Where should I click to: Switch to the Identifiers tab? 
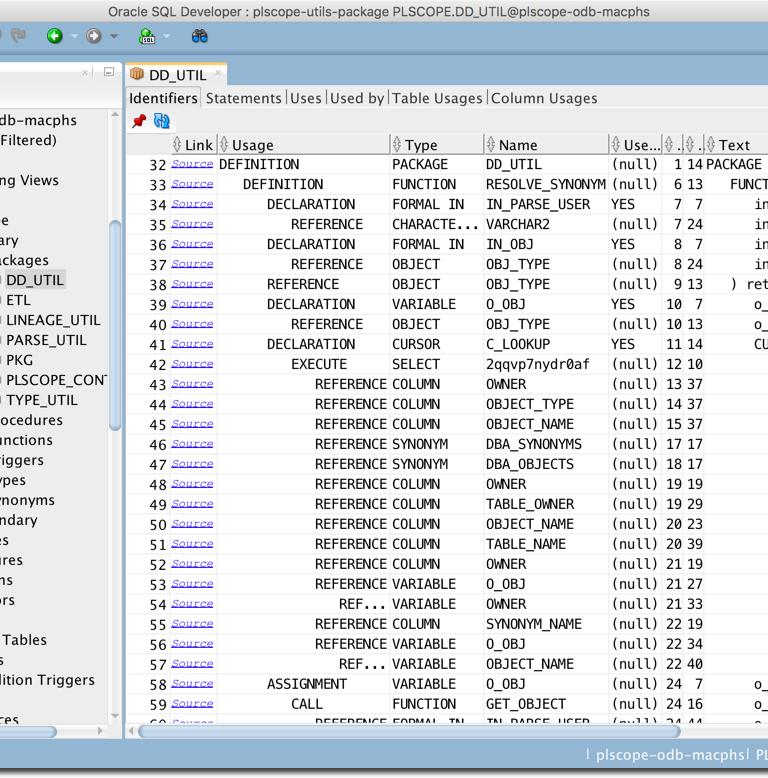coord(163,98)
